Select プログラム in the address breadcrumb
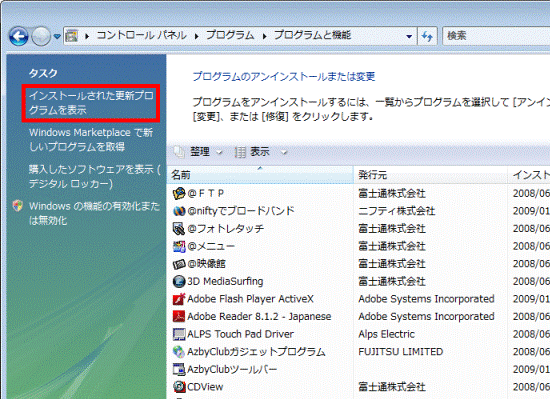The image size is (550, 399). click(x=230, y=35)
